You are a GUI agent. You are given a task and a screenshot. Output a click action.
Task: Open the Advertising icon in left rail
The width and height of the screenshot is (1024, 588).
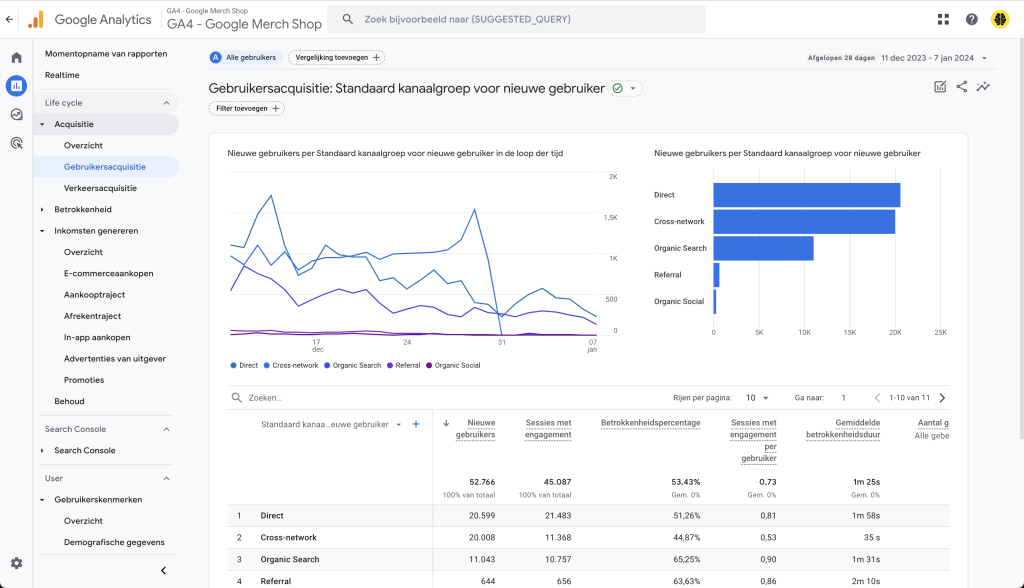(16, 143)
